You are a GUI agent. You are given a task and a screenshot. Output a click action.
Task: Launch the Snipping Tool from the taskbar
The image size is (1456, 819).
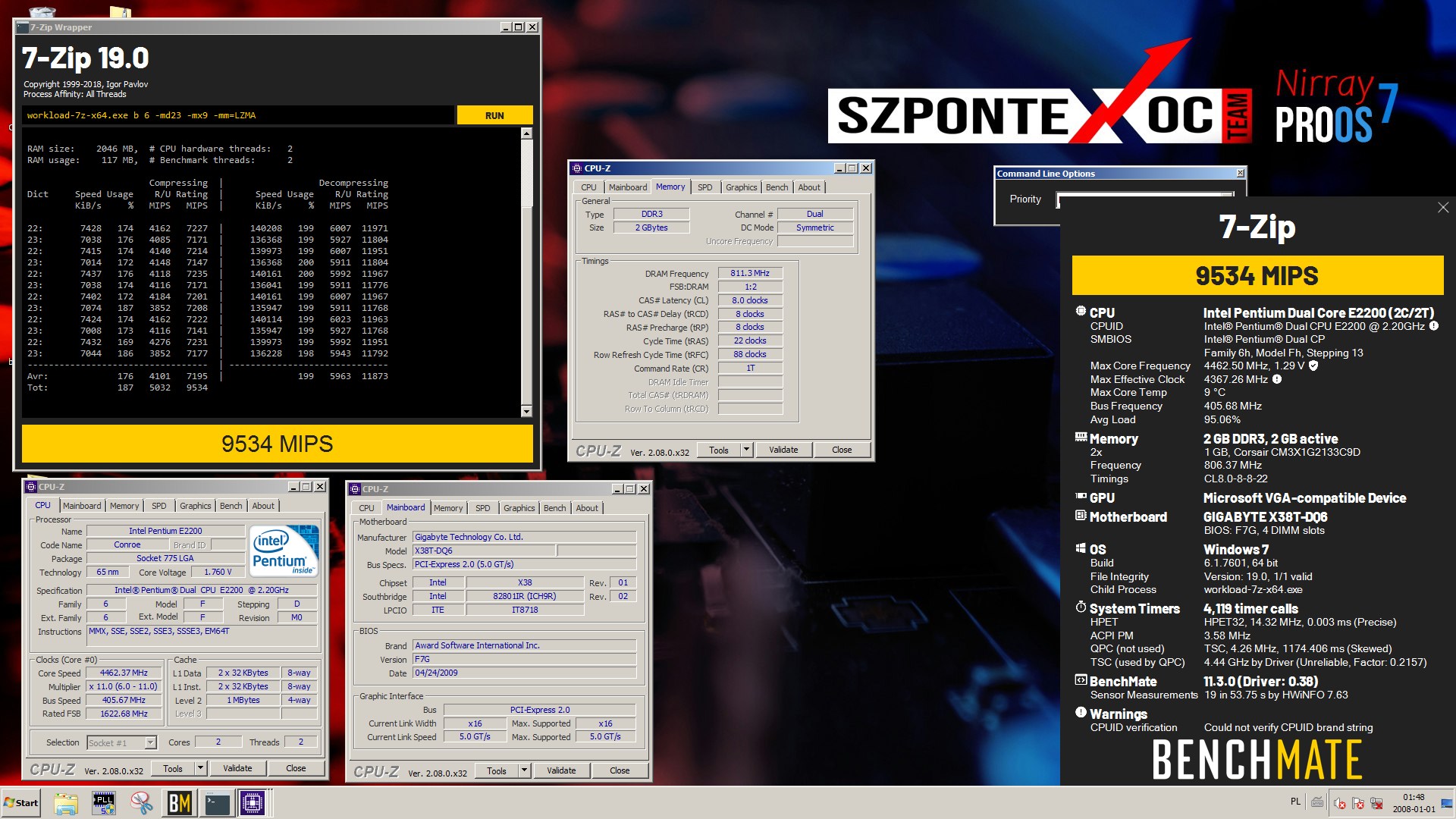tap(141, 803)
